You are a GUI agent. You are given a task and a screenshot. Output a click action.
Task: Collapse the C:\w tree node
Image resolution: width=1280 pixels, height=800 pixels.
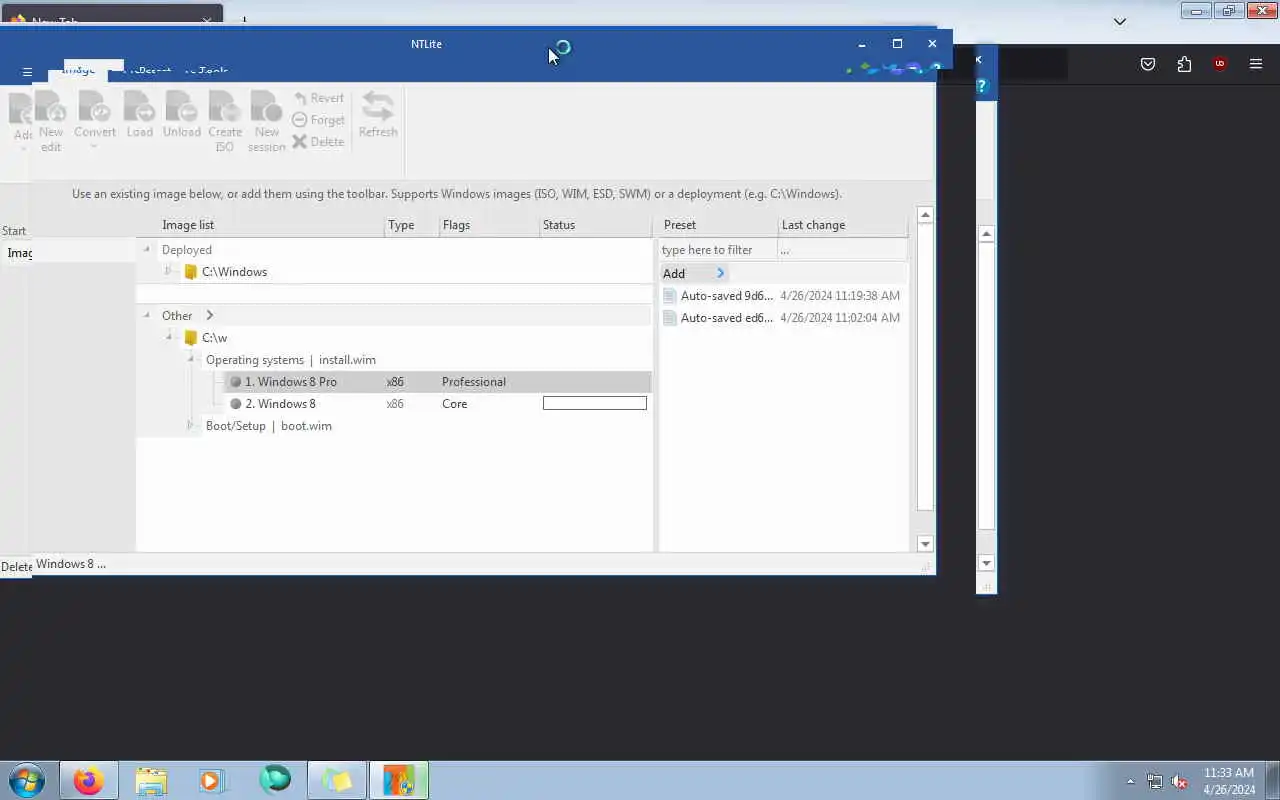click(169, 338)
